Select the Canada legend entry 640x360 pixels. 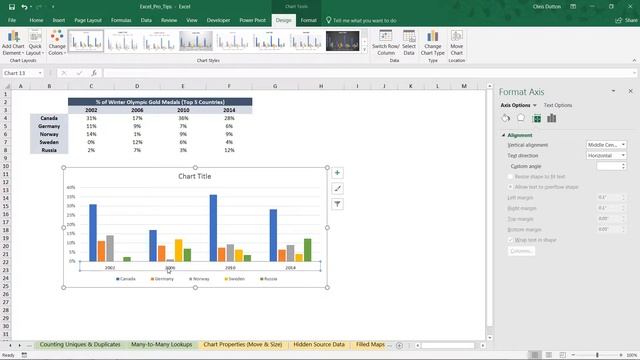coord(126,279)
